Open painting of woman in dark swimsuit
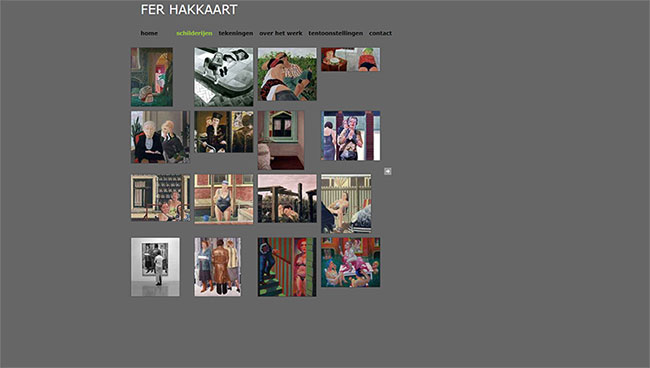650x368 pixels. pyautogui.click(x=224, y=199)
